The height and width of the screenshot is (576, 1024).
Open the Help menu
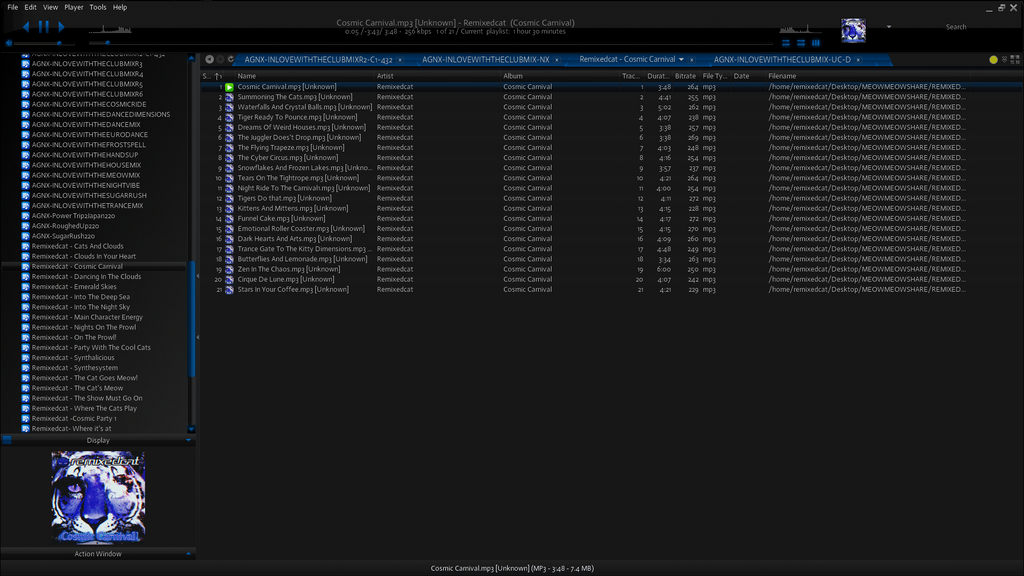pos(120,7)
